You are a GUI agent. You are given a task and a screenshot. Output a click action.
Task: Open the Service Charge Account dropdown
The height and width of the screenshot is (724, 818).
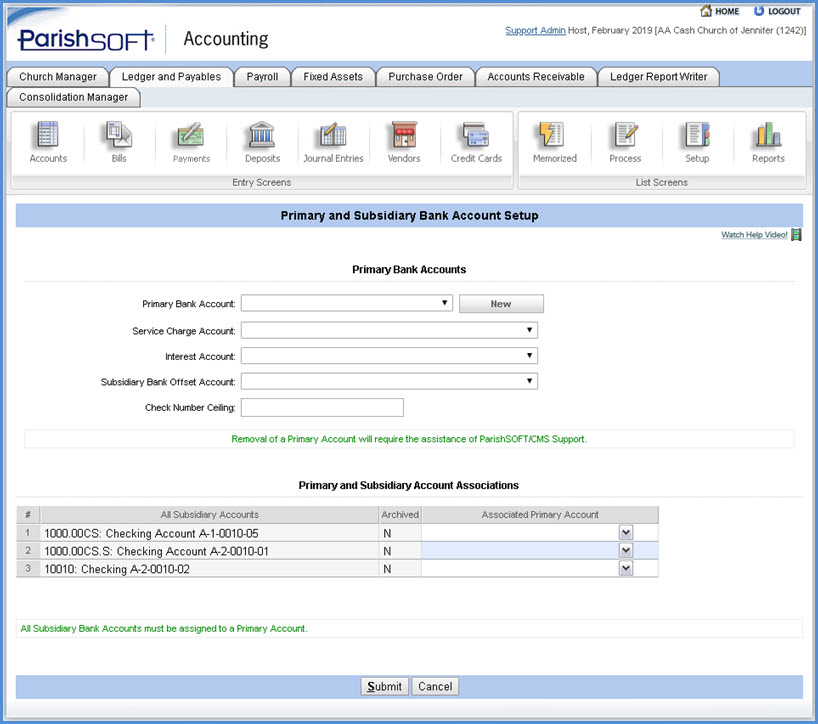pos(389,331)
